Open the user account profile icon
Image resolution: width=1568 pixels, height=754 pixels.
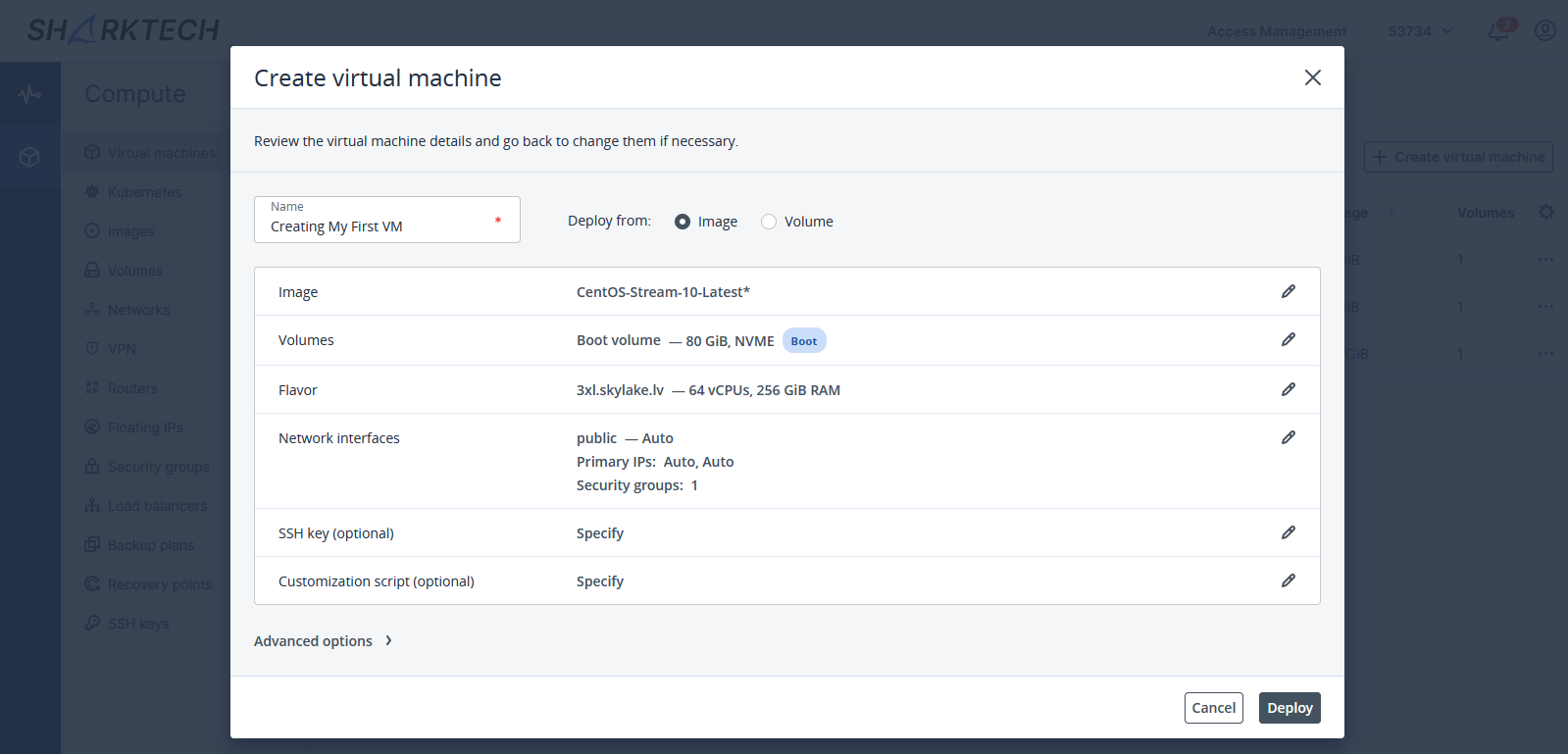pos(1544,31)
